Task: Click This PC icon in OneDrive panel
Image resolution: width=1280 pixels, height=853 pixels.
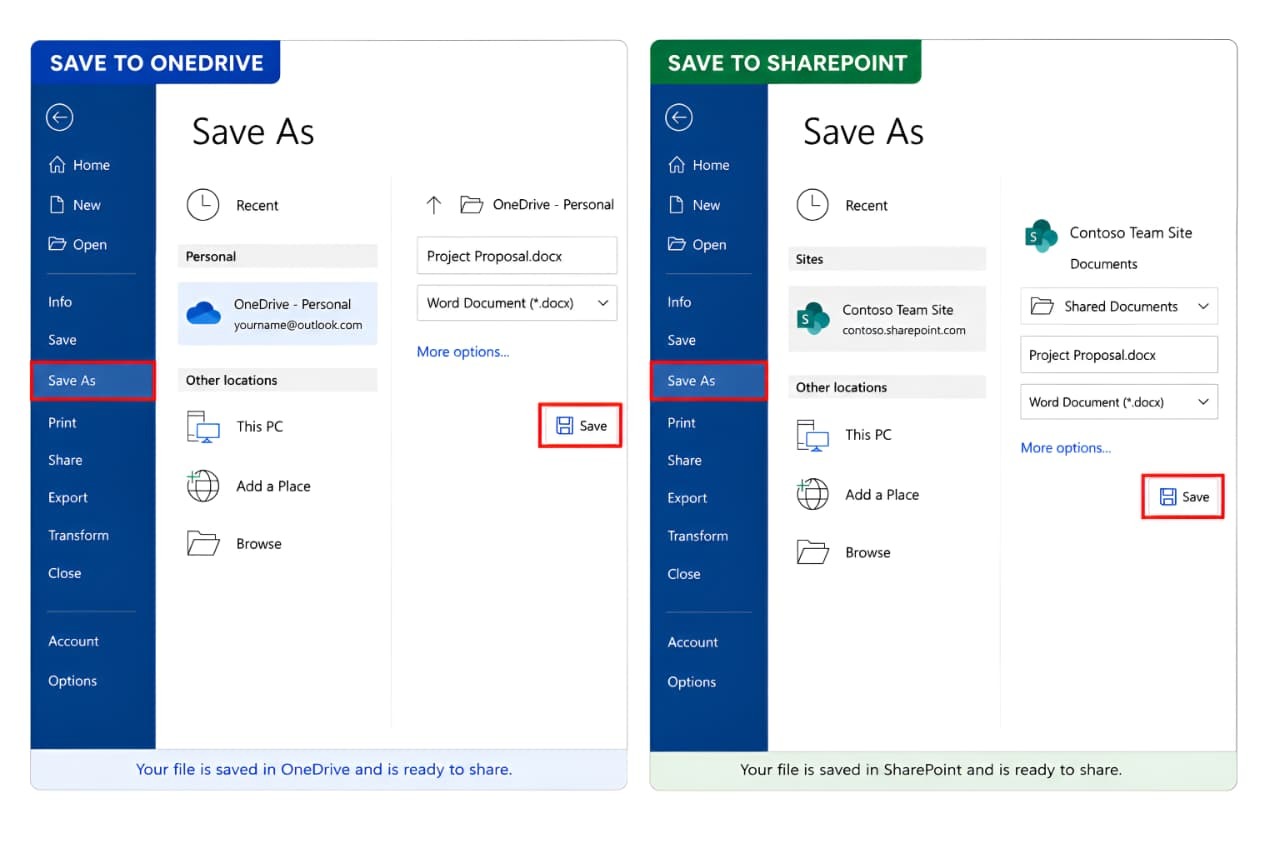Action: [203, 426]
